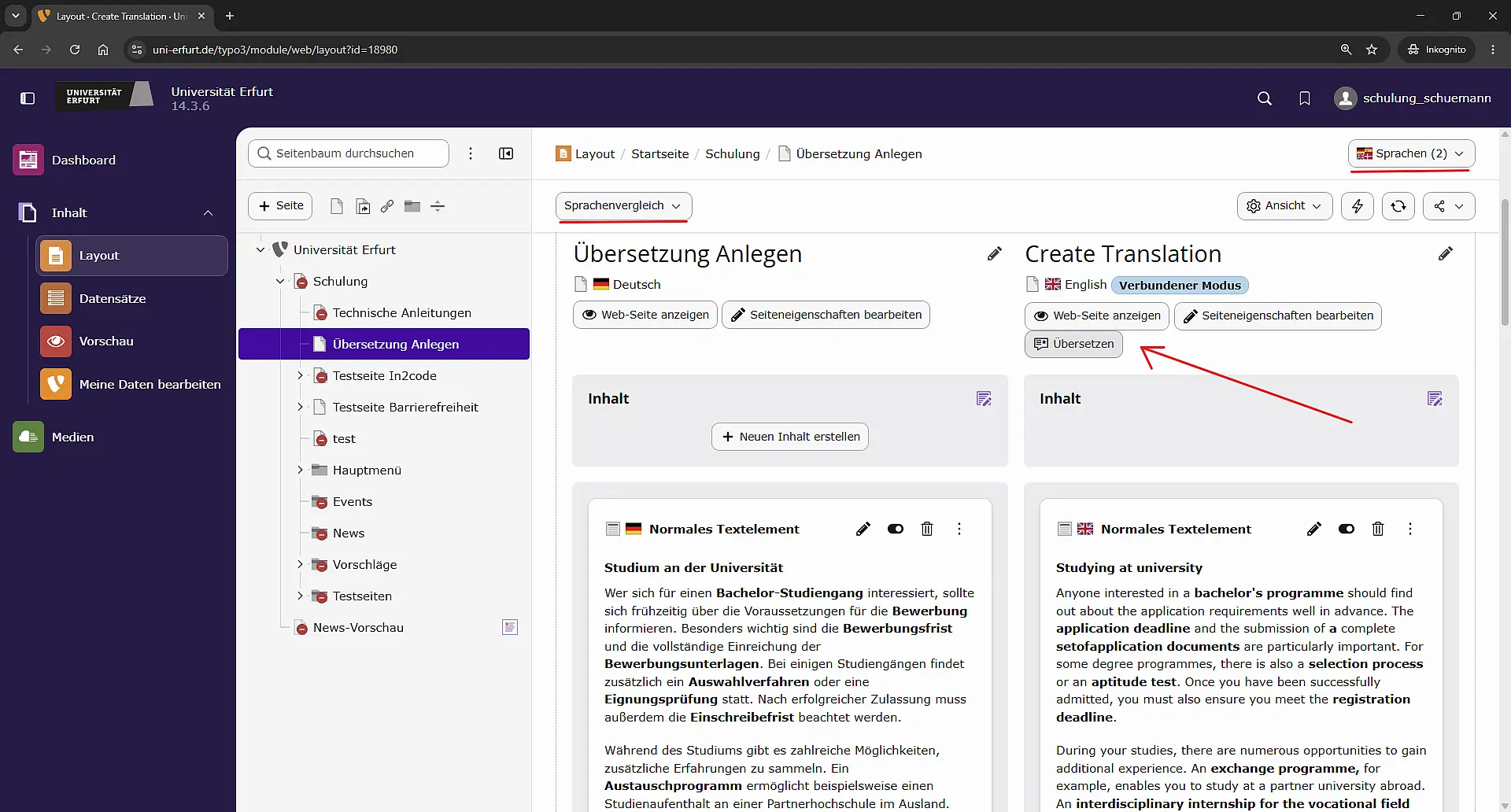Toggle the TYPO3 module menu sidebar icon
This screenshot has width=1511, height=812.
point(28,98)
